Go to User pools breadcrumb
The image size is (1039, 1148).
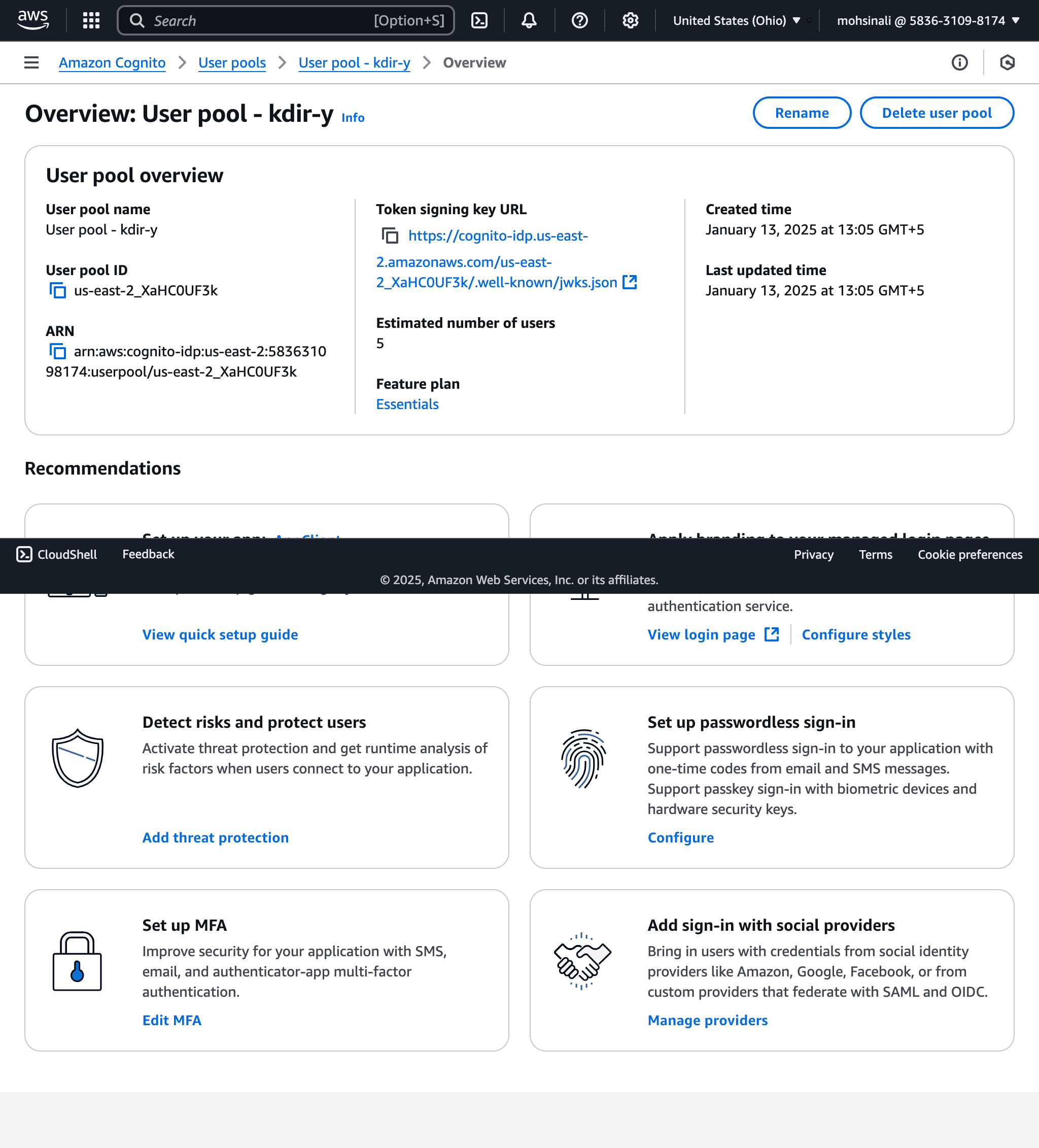(x=232, y=62)
